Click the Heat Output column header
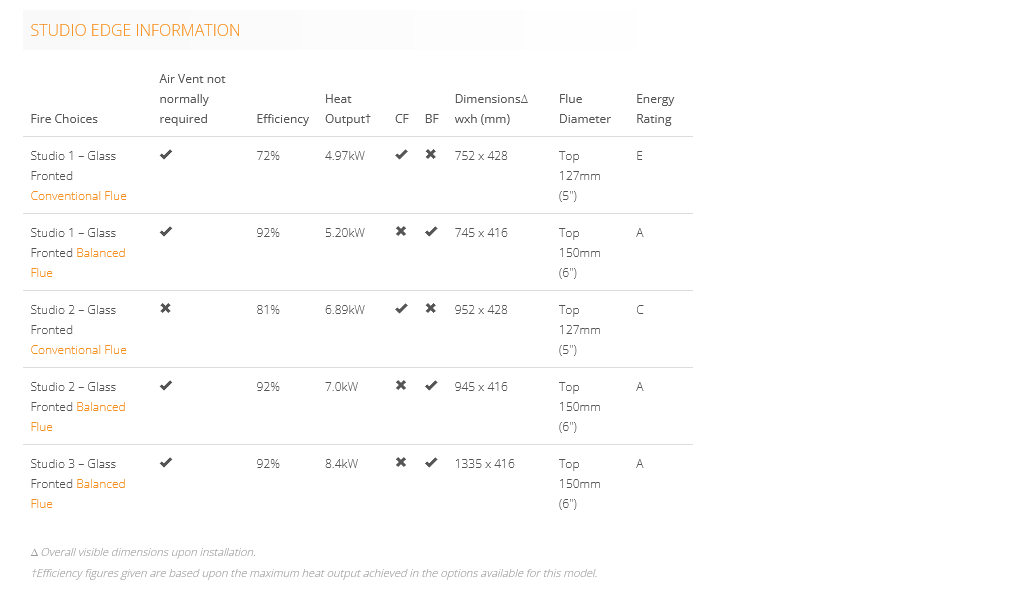This screenshot has height=590, width=1030. click(x=347, y=109)
